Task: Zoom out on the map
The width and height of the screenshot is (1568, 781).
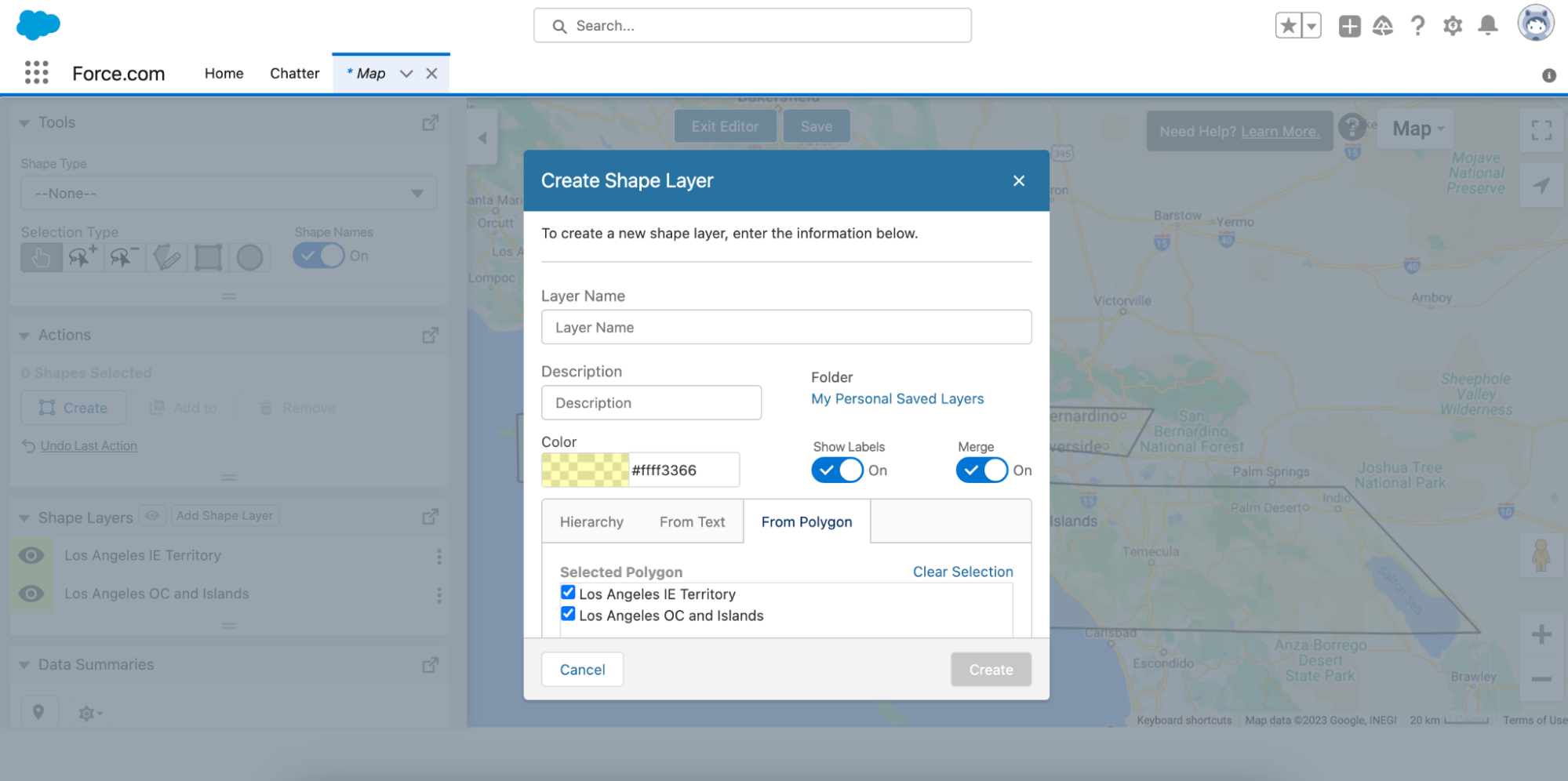Action: tap(1541, 679)
